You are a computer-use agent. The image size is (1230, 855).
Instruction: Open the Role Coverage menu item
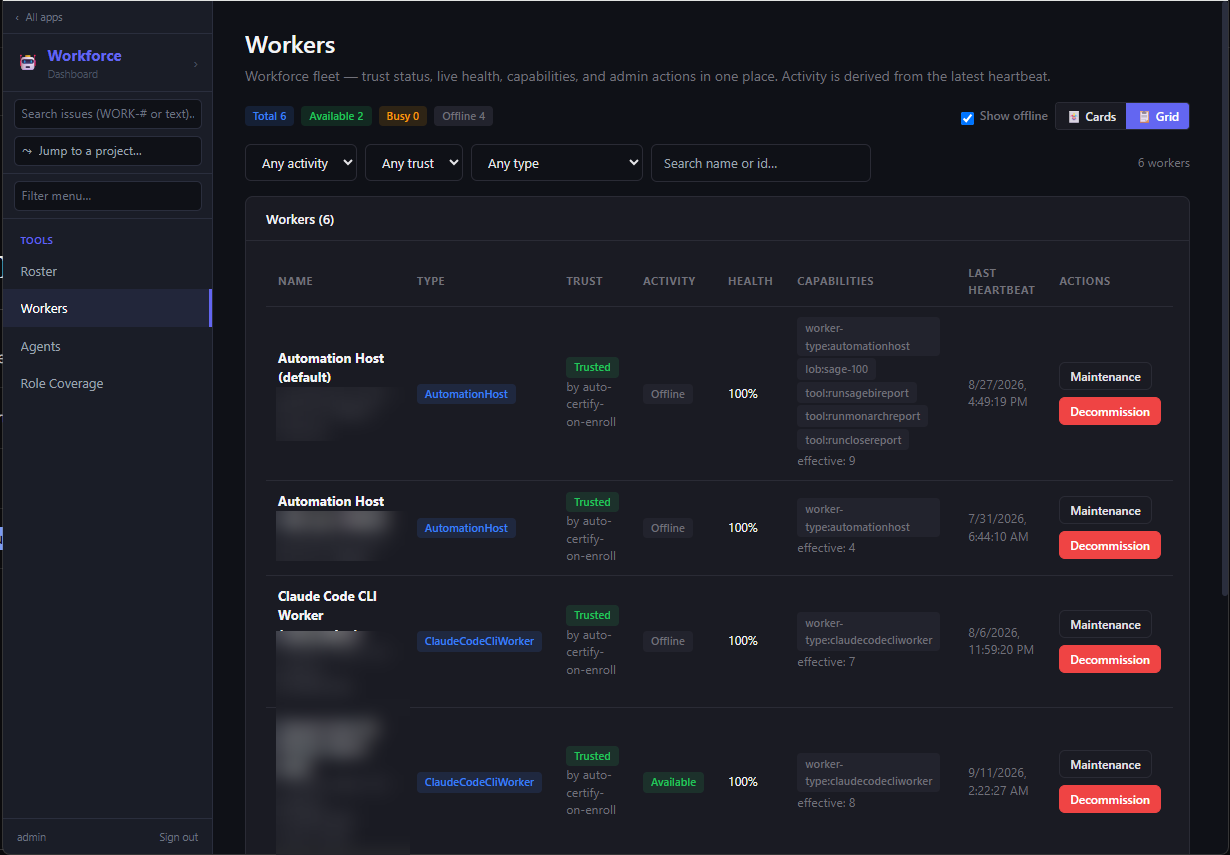[106, 384]
